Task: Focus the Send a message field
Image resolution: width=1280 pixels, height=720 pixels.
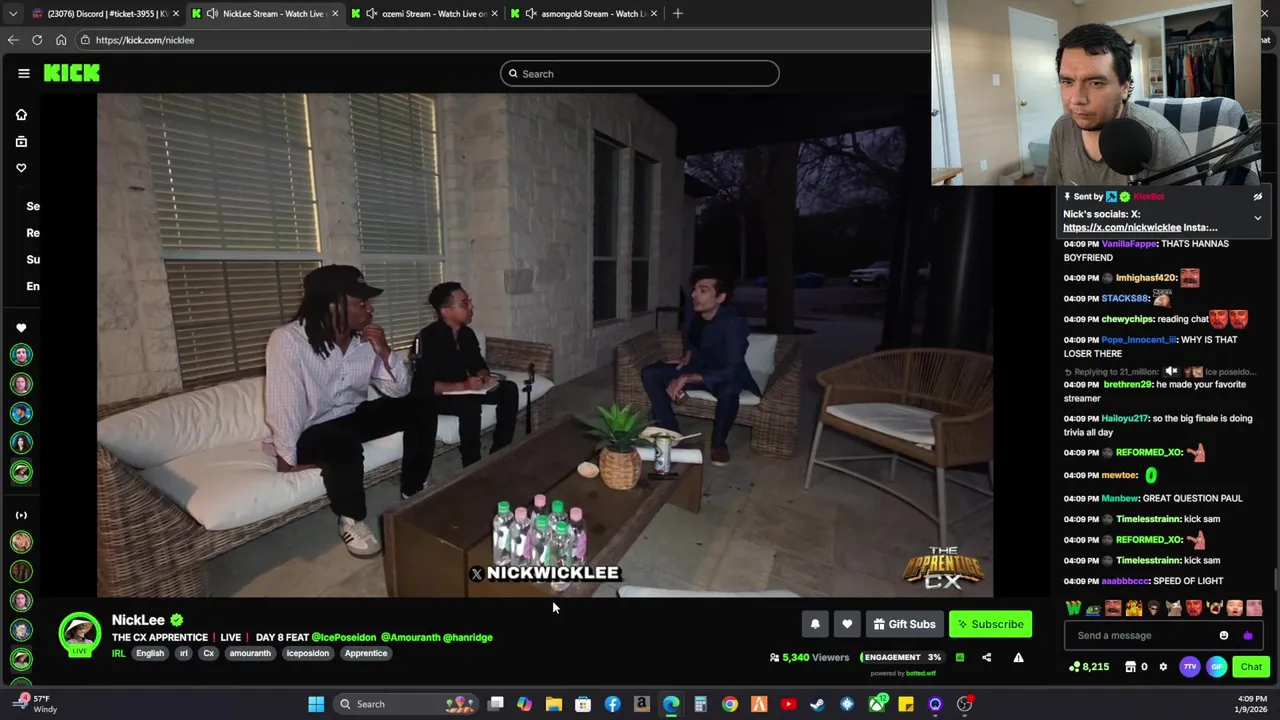Action: [x=1140, y=635]
